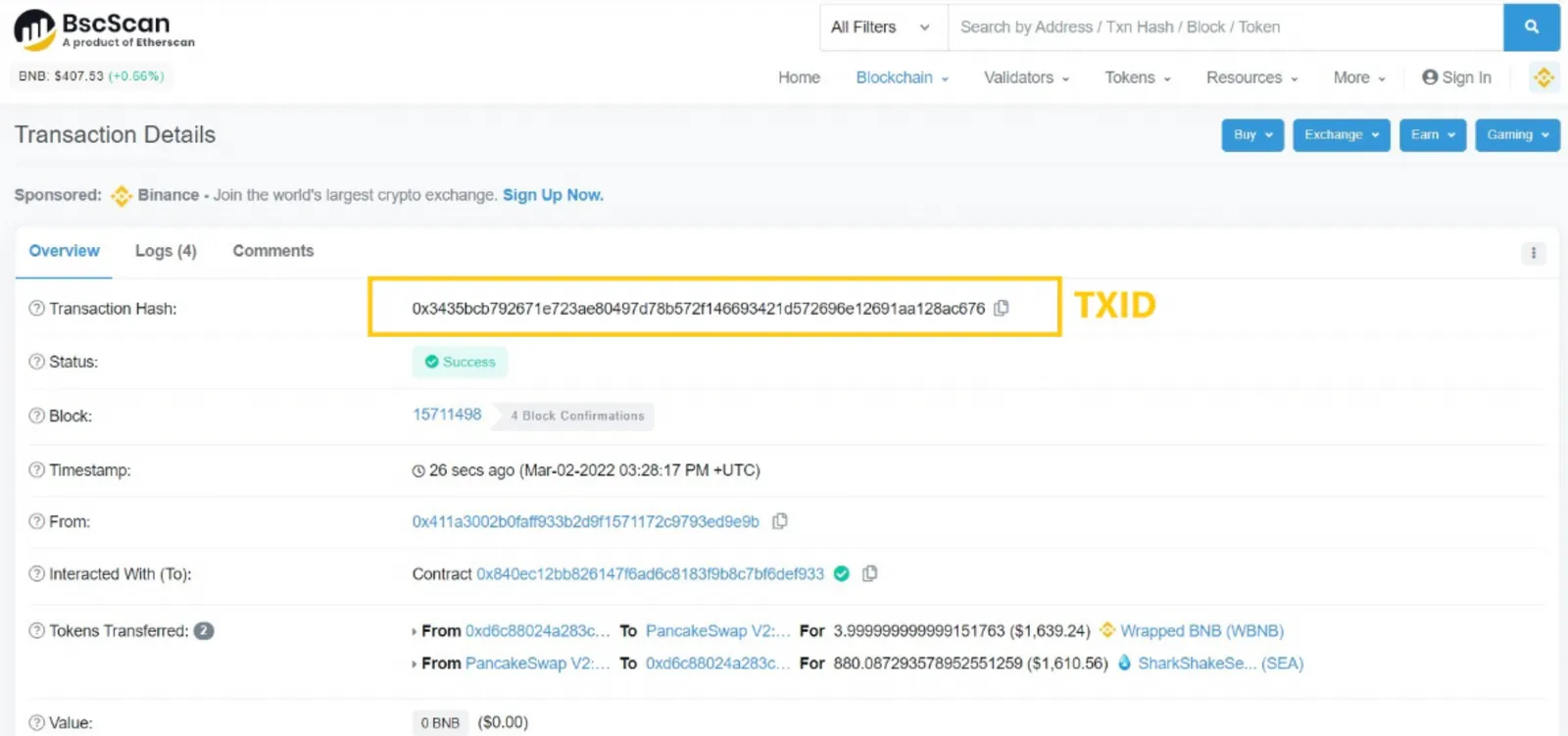This screenshot has width=1568, height=736.
Task: Click the BscScan logo
Action: [104, 29]
